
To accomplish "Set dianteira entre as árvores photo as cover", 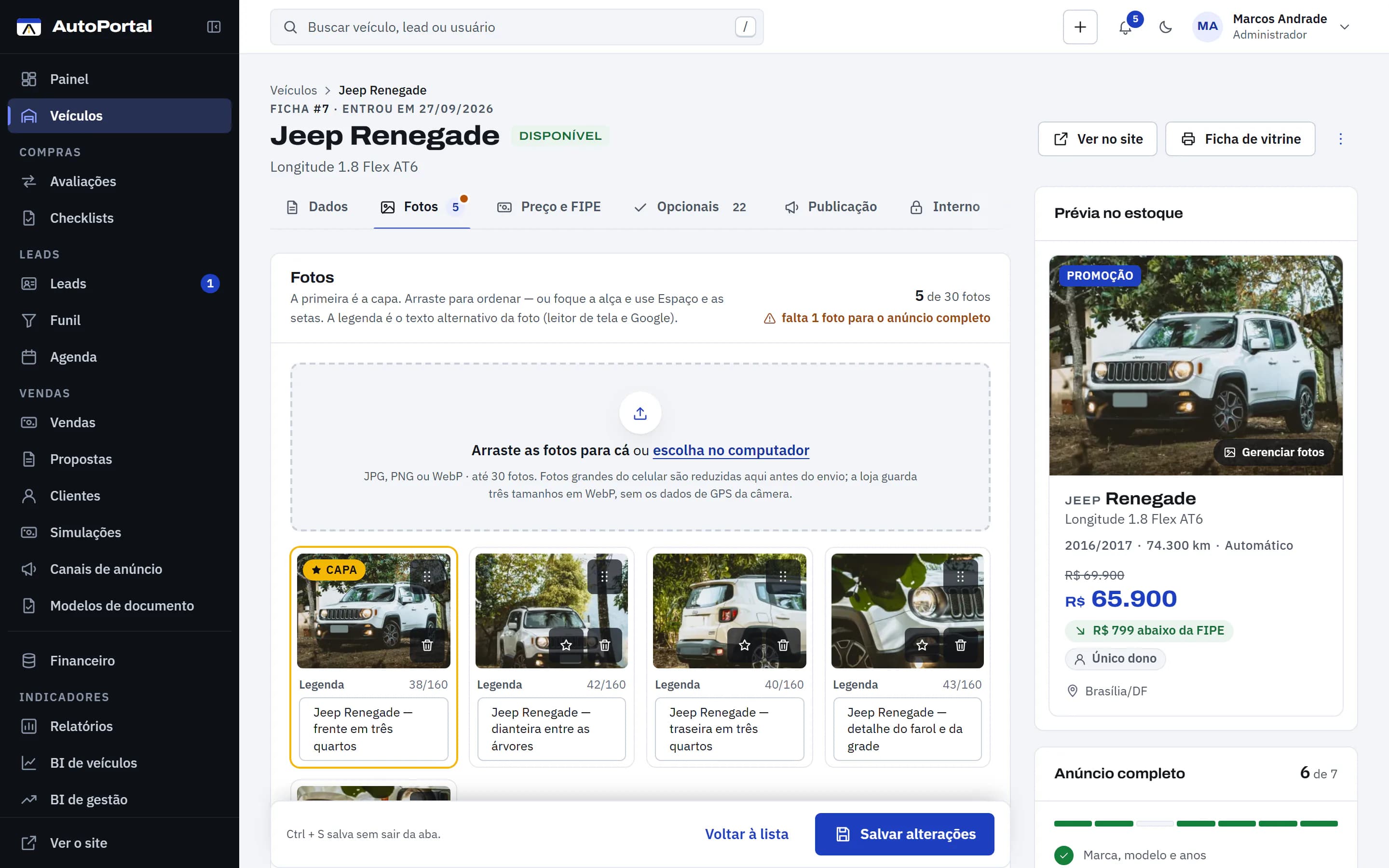I will 566,645.
